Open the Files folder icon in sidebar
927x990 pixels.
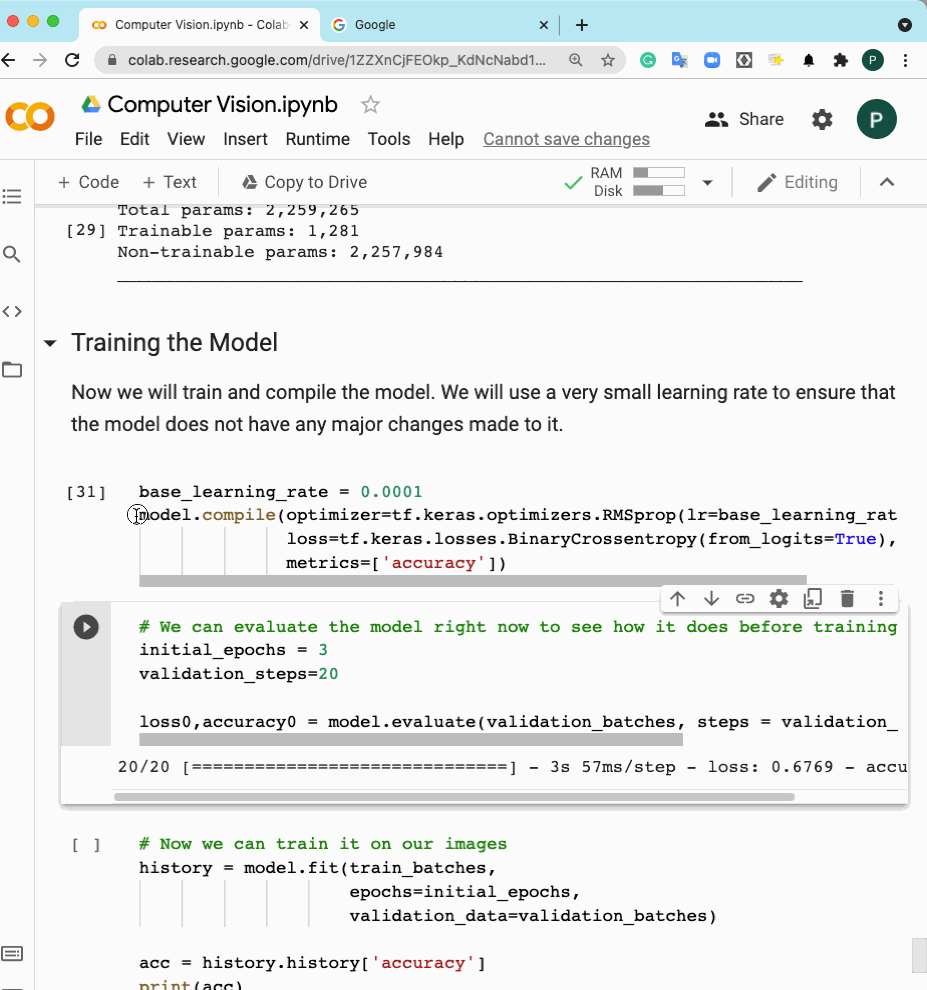[12, 369]
